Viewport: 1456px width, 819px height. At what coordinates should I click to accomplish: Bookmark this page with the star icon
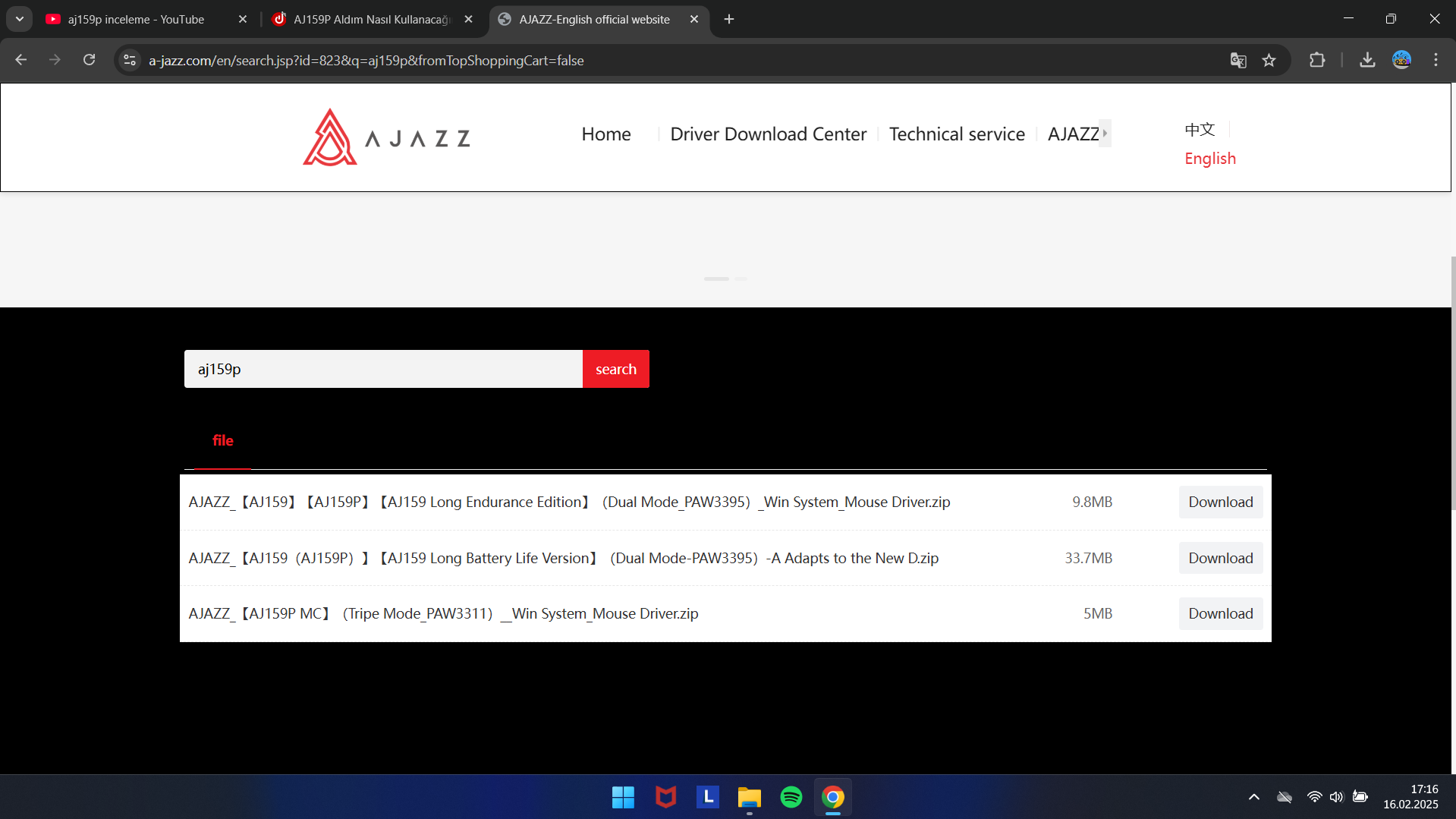point(1269,60)
